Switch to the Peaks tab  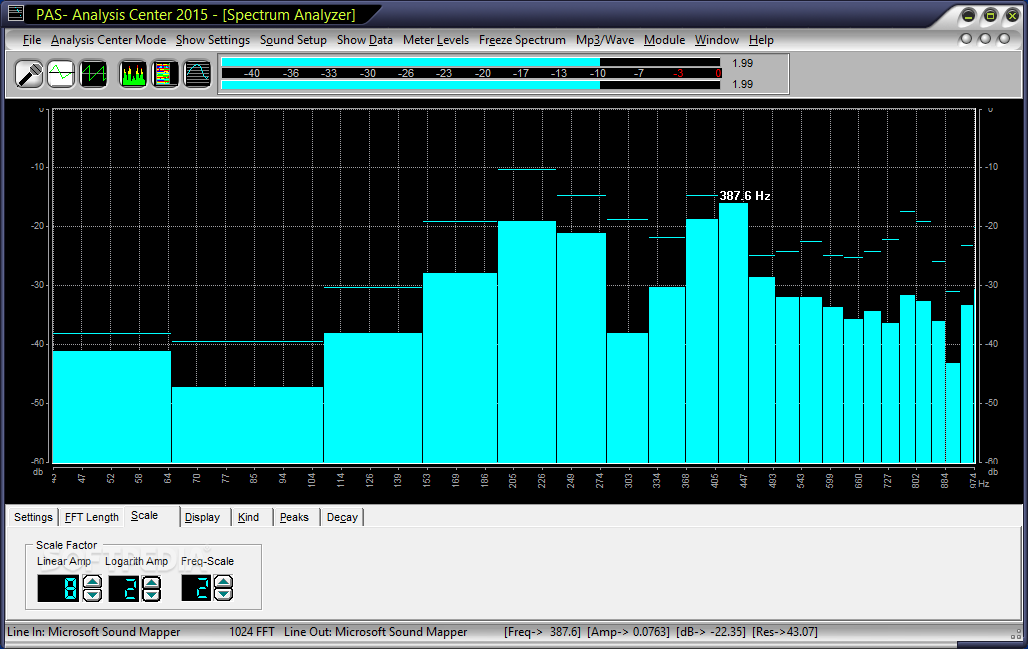click(294, 517)
